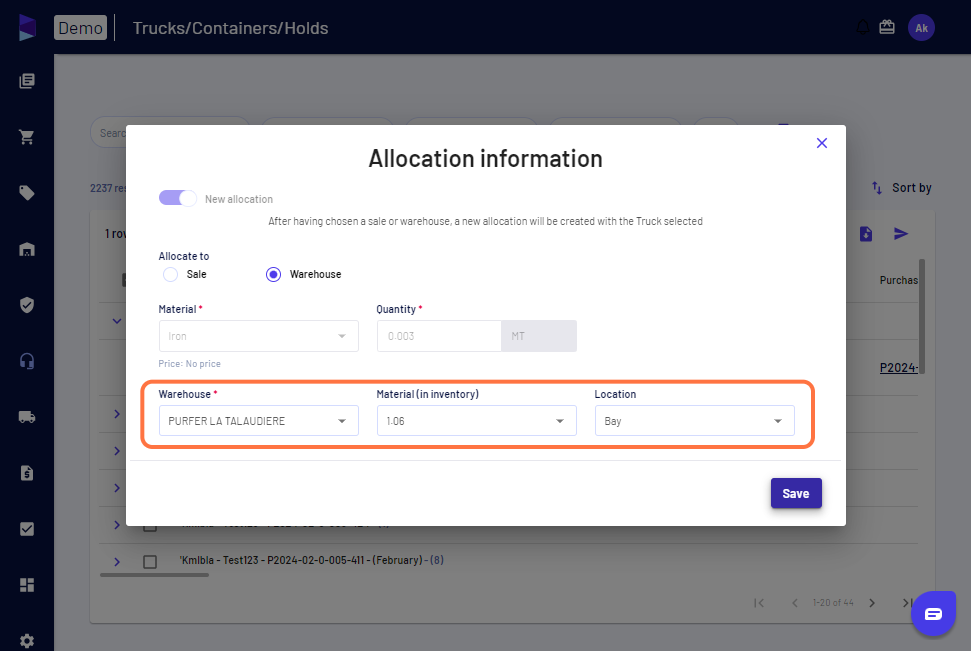Viewport: 971px width, 651px height.
Task: Open the Ak user avatar menu
Action: click(921, 28)
